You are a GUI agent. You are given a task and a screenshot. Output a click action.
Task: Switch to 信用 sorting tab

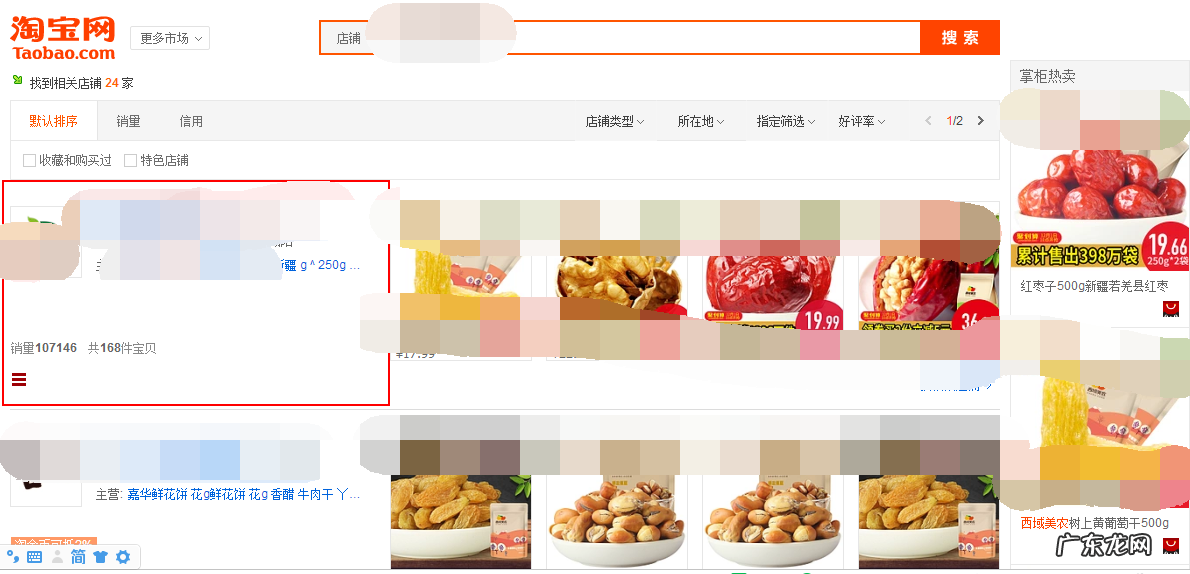(x=191, y=121)
